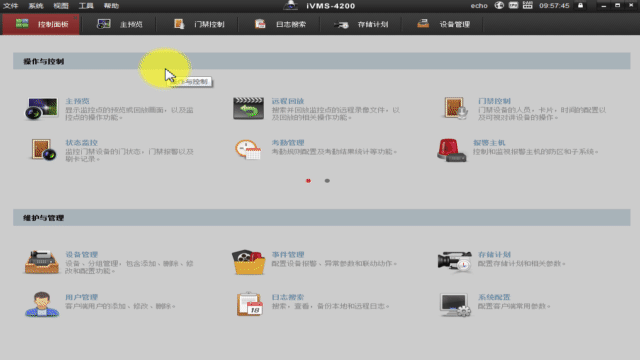Click the 报警主机 title link
Screen dimensions: 640x360
489,143
